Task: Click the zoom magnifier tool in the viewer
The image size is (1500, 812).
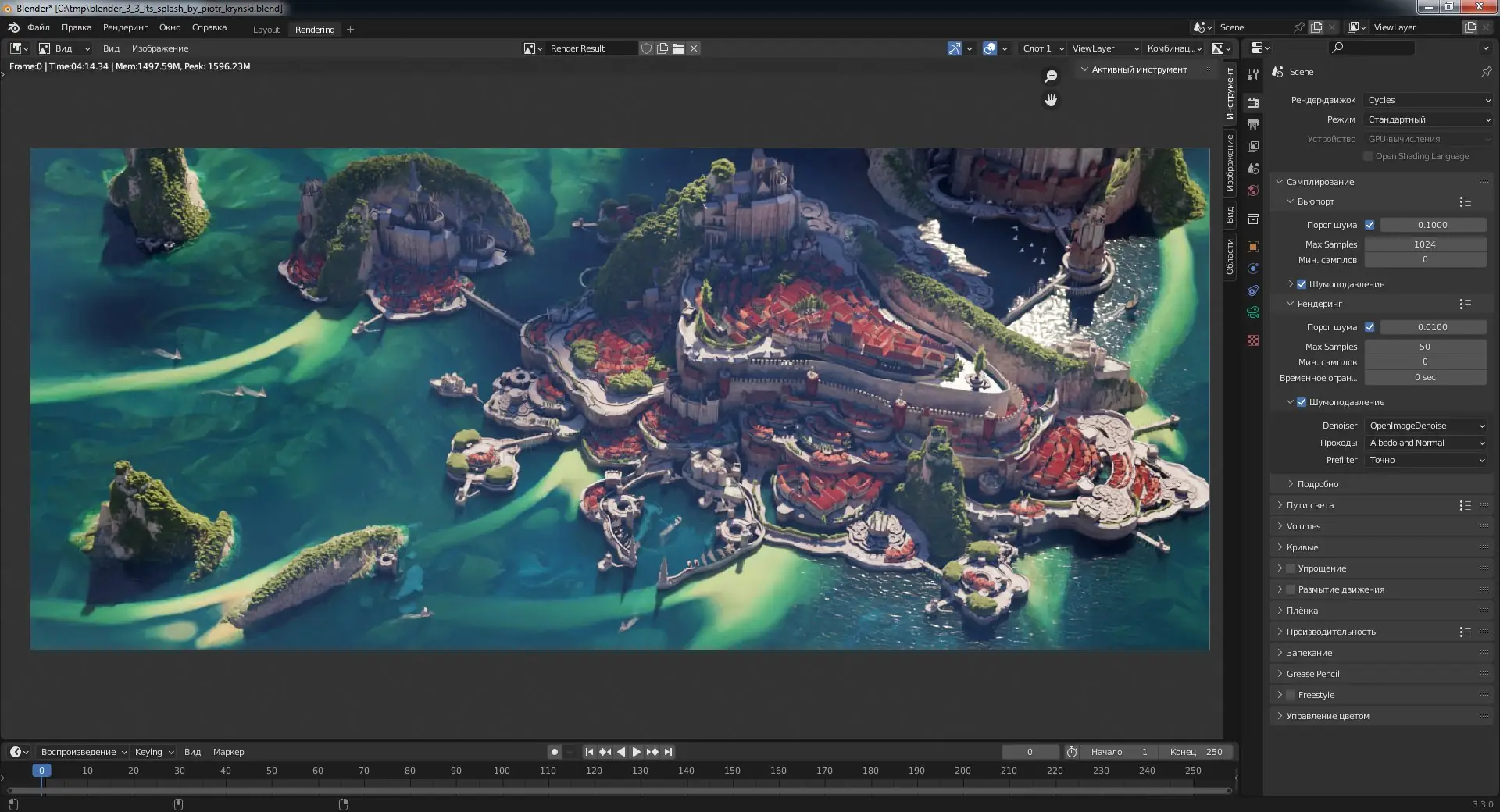Action: [1051, 76]
